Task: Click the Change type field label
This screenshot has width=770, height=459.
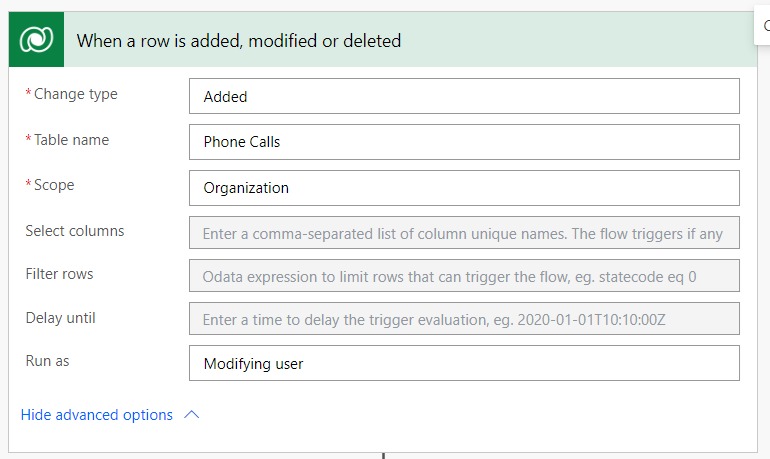Action: [72, 94]
